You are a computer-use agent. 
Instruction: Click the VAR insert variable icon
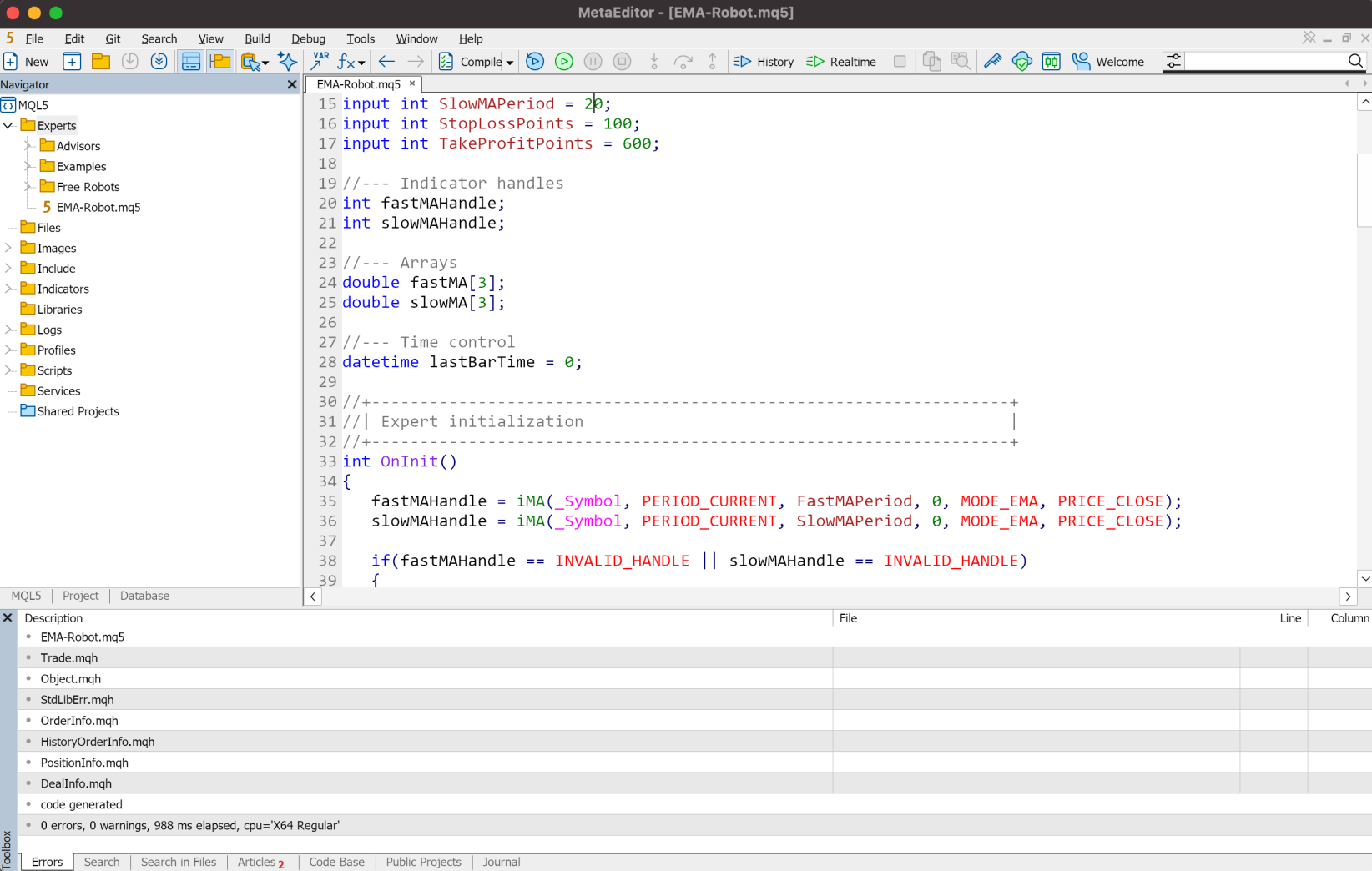coord(320,62)
